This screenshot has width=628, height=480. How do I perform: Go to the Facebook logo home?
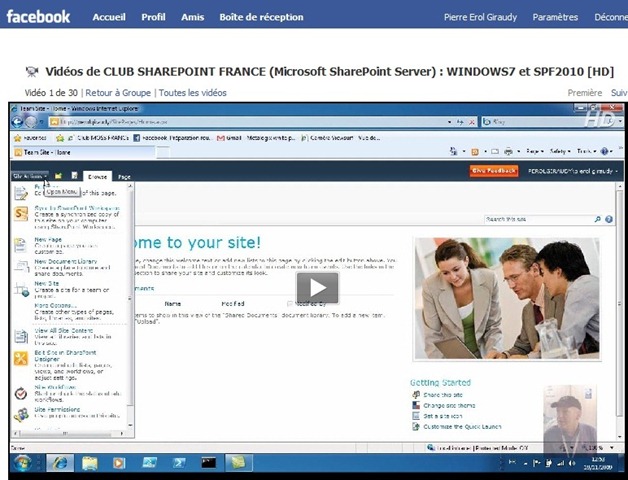point(38,17)
